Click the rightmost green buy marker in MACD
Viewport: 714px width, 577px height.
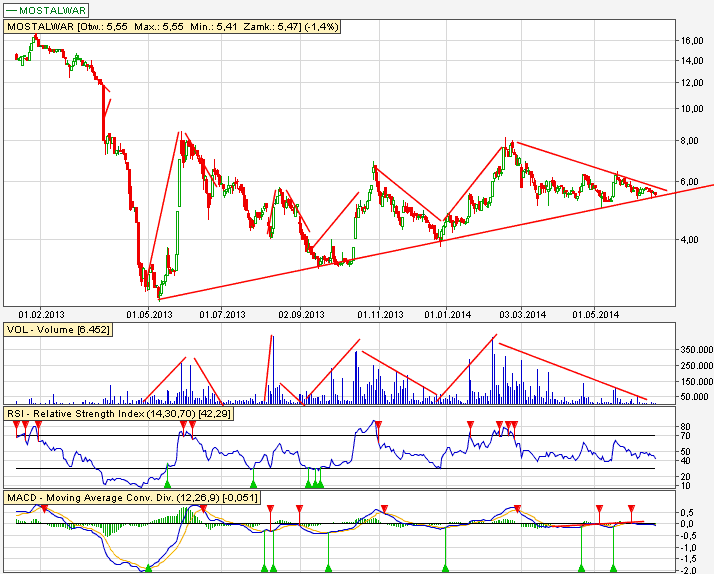pyautogui.click(x=613, y=568)
